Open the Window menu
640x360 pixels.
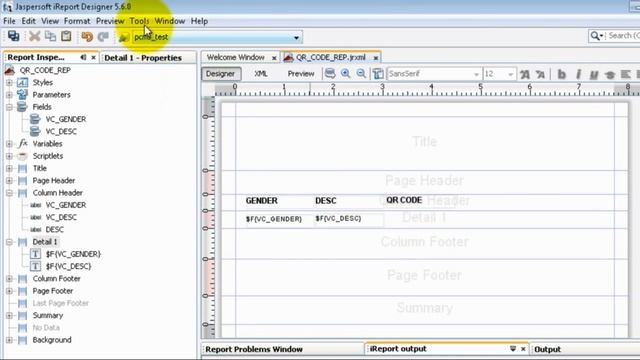click(169, 21)
